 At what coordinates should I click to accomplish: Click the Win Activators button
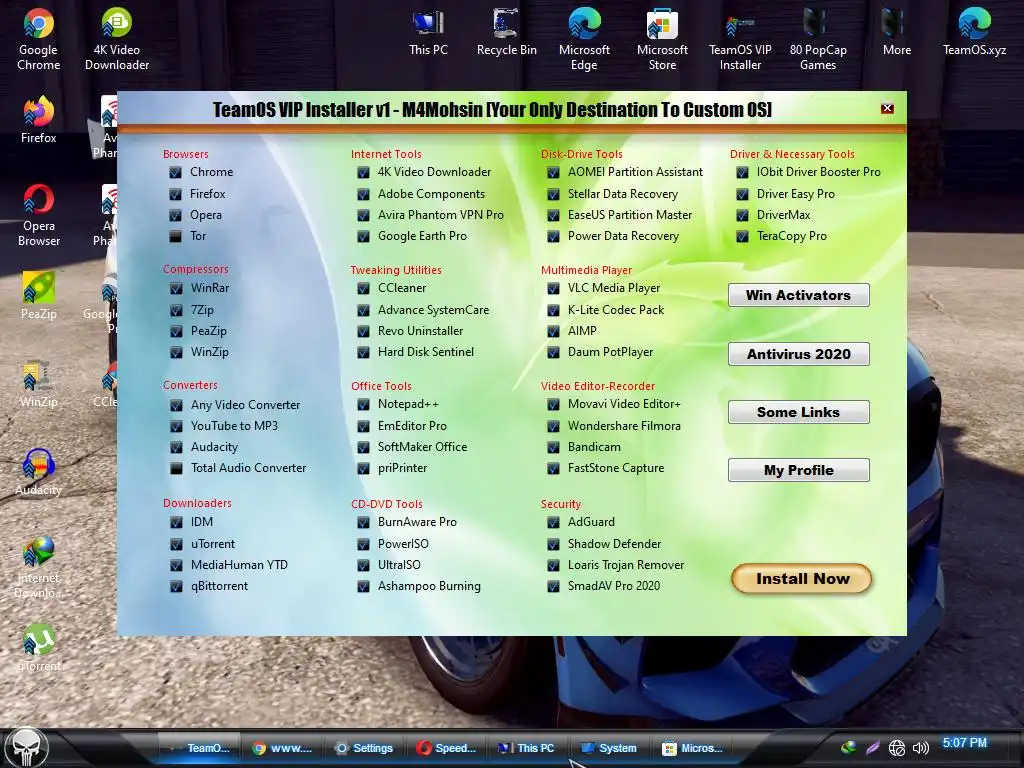[798, 295]
